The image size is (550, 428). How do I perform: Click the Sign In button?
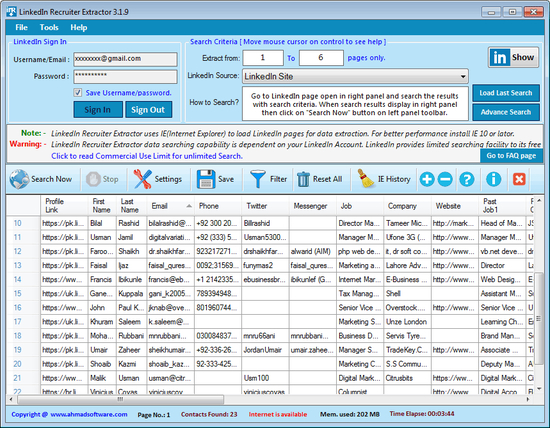click(98, 110)
